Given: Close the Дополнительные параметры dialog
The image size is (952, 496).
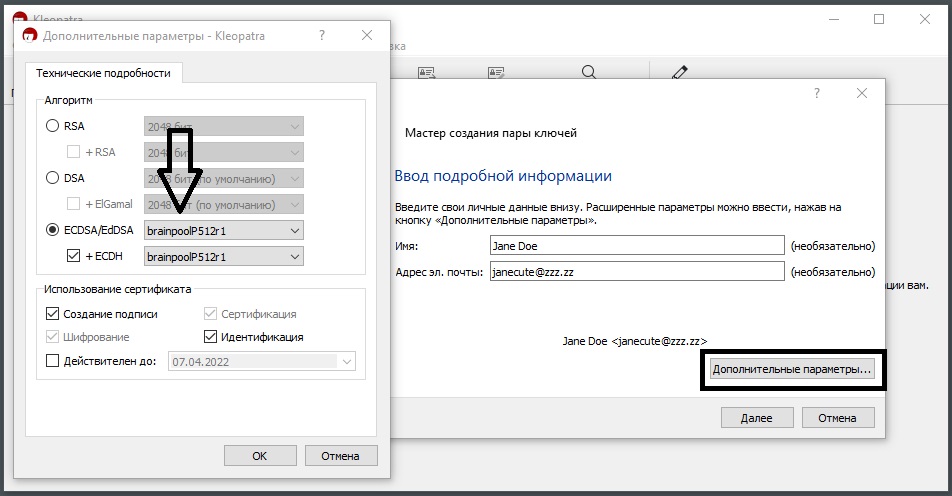Looking at the screenshot, I should 367,35.
